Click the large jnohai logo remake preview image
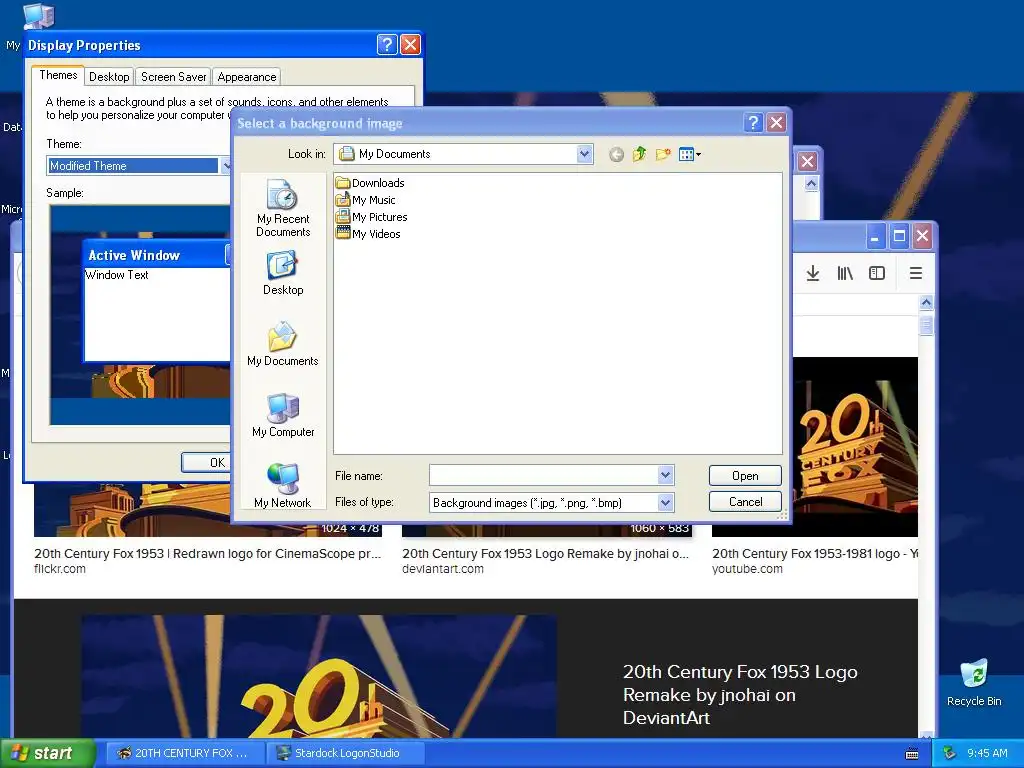The width and height of the screenshot is (1024, 768). 319,676
